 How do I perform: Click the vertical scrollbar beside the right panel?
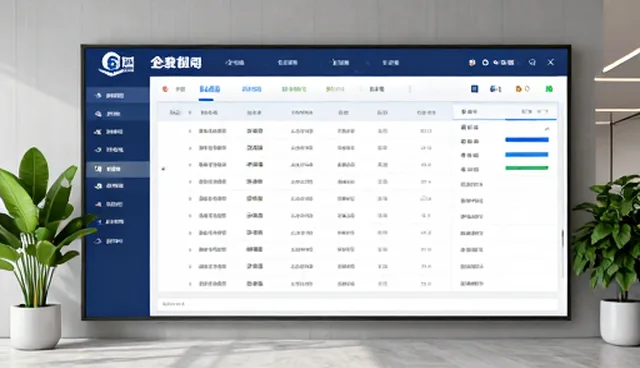(x=562, y=238)
